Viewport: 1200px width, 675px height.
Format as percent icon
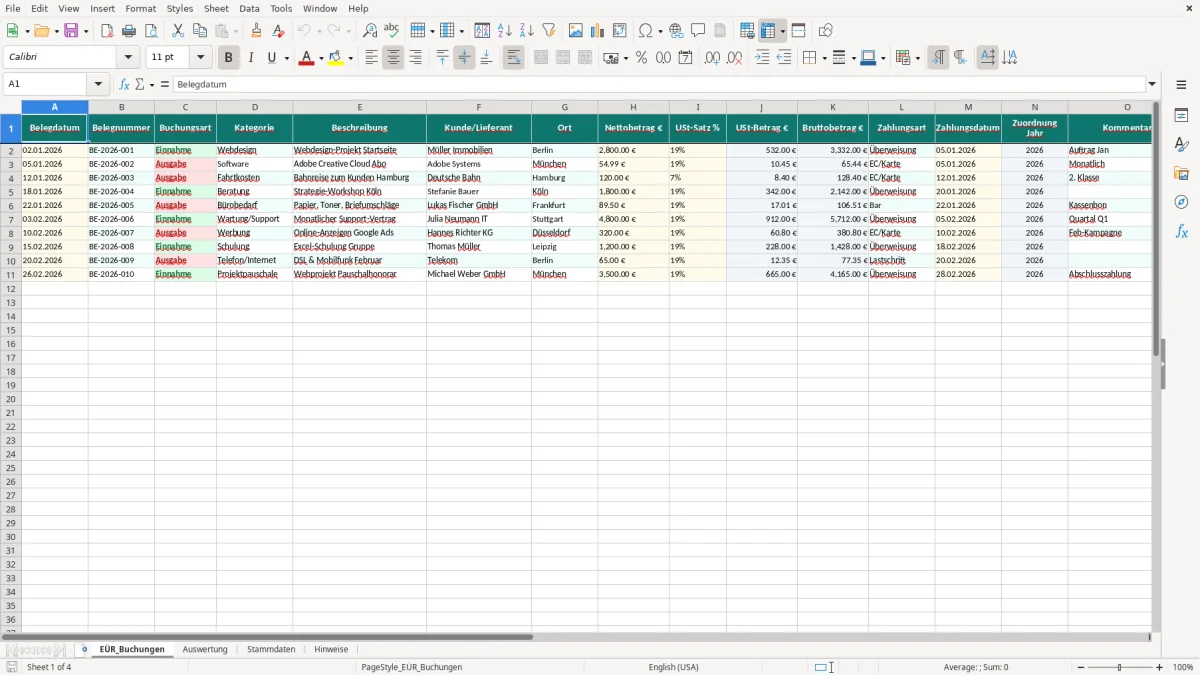point(641,58)
